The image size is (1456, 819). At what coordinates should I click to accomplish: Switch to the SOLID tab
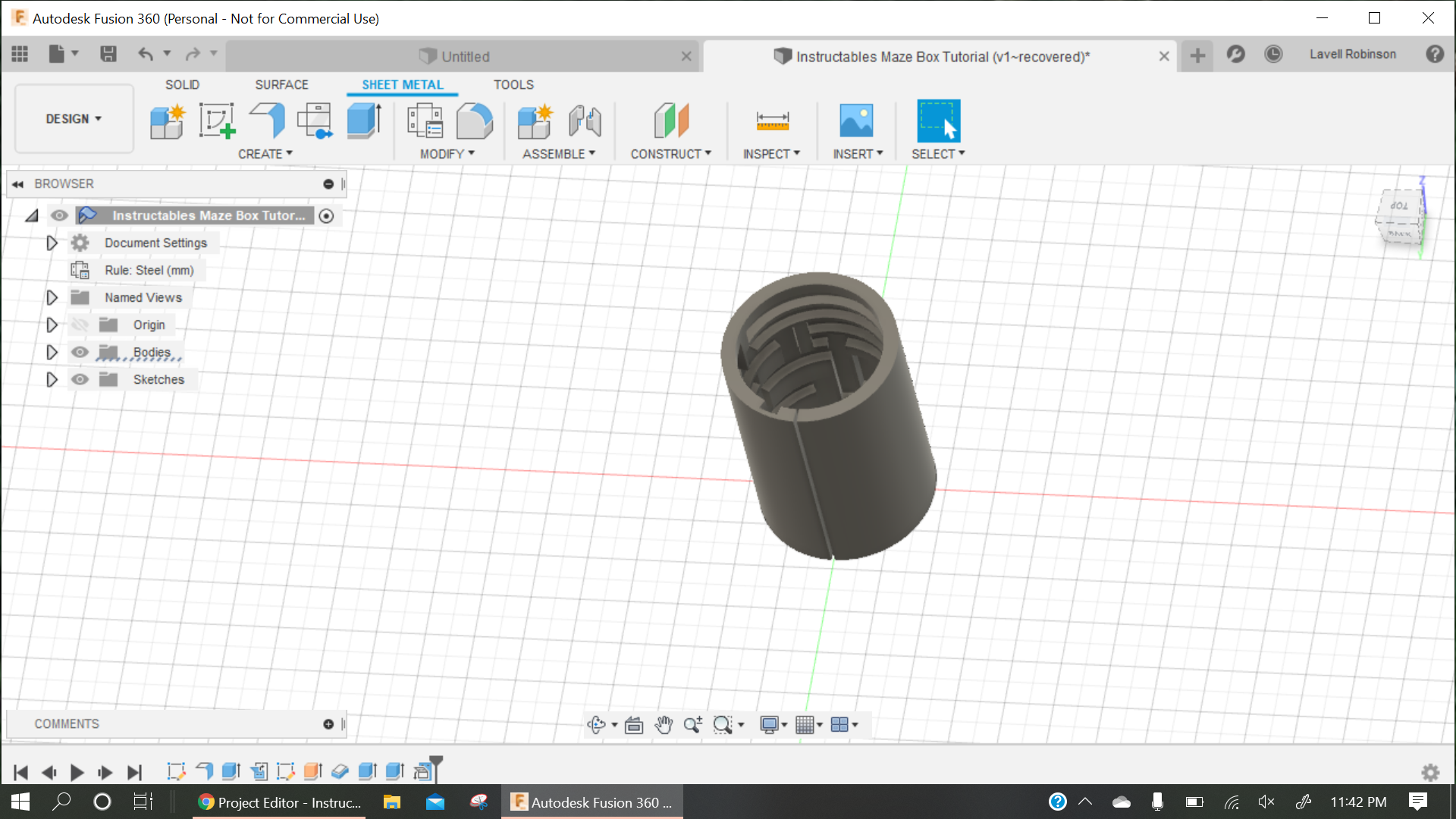point(182,85)
